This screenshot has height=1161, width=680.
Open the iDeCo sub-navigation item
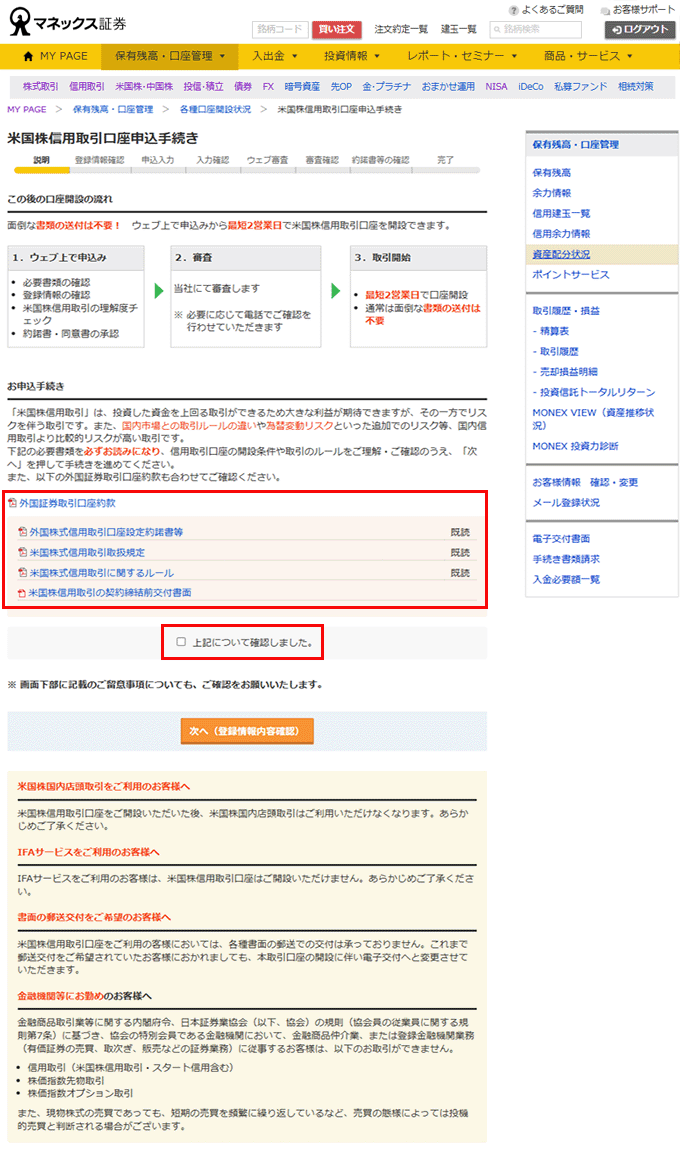click(x=530, y=87)
